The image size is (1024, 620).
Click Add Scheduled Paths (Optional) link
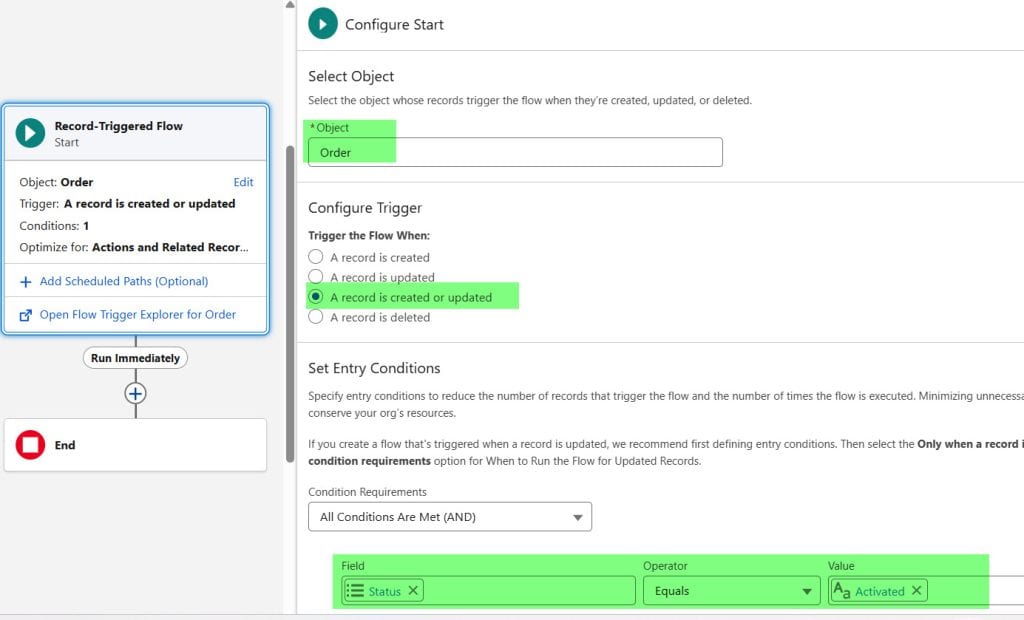[x=124, y=282]
